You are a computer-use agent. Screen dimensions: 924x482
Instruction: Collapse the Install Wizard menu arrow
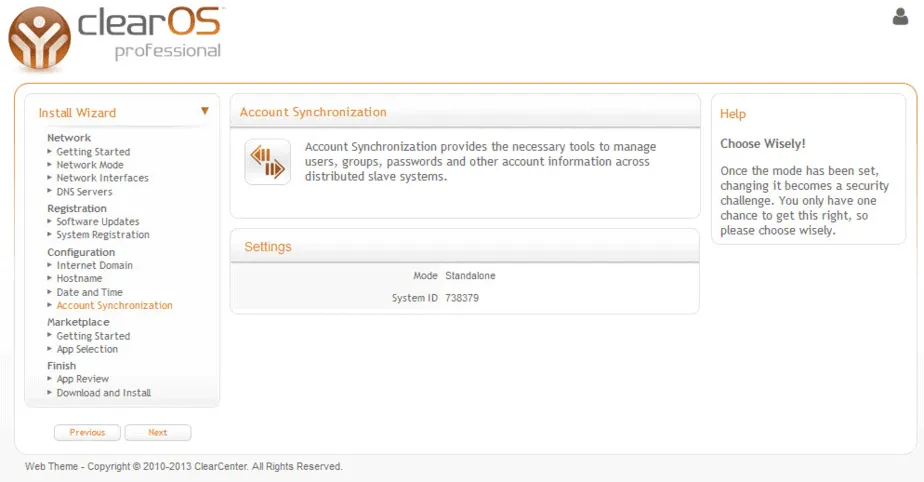[x=205, y=112]
